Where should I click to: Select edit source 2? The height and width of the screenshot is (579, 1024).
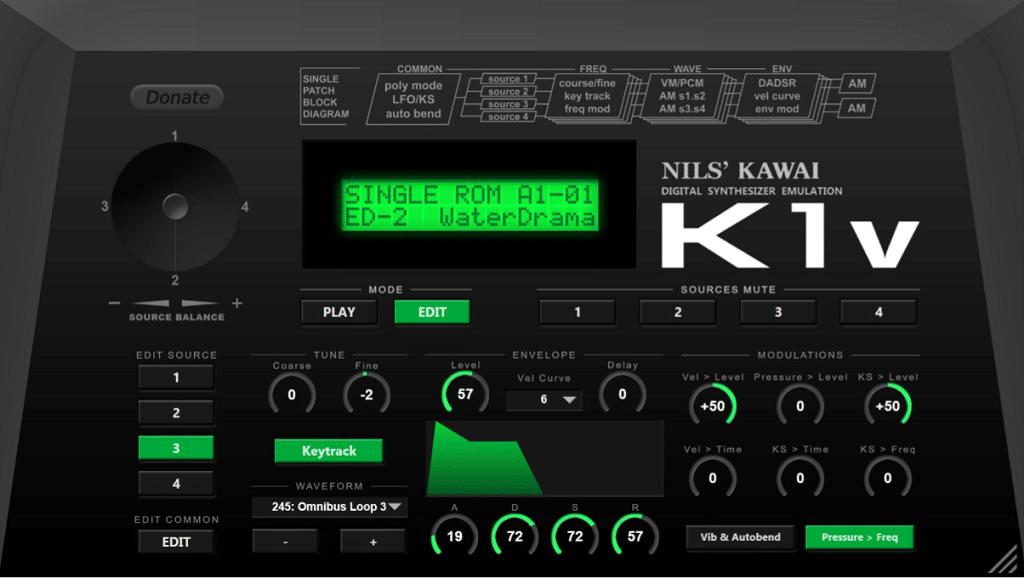[x=176, y=413]
